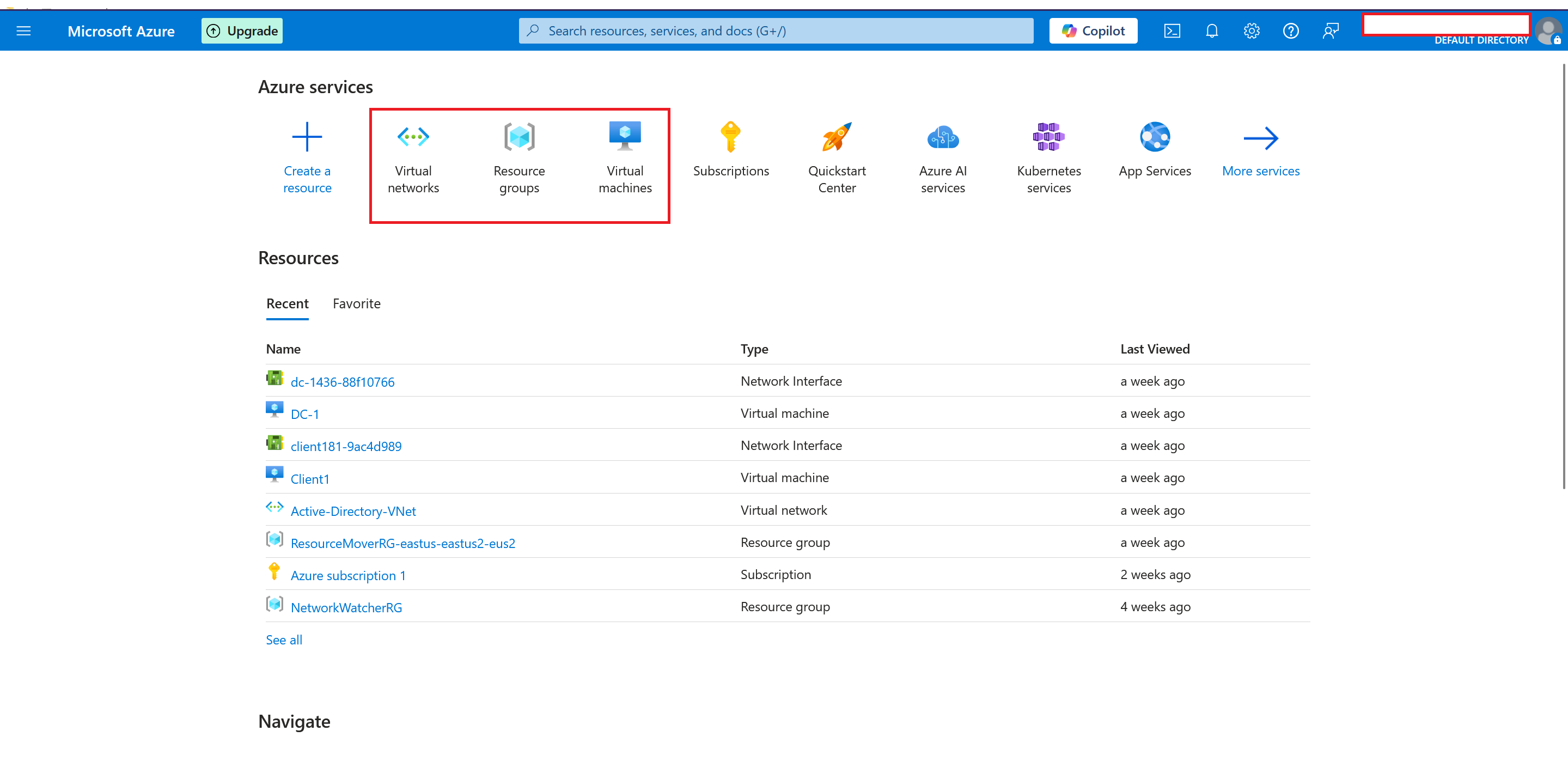The image size is (1568, 761).
Task: Open the feedback icon
Action: tap(1330, 31)
